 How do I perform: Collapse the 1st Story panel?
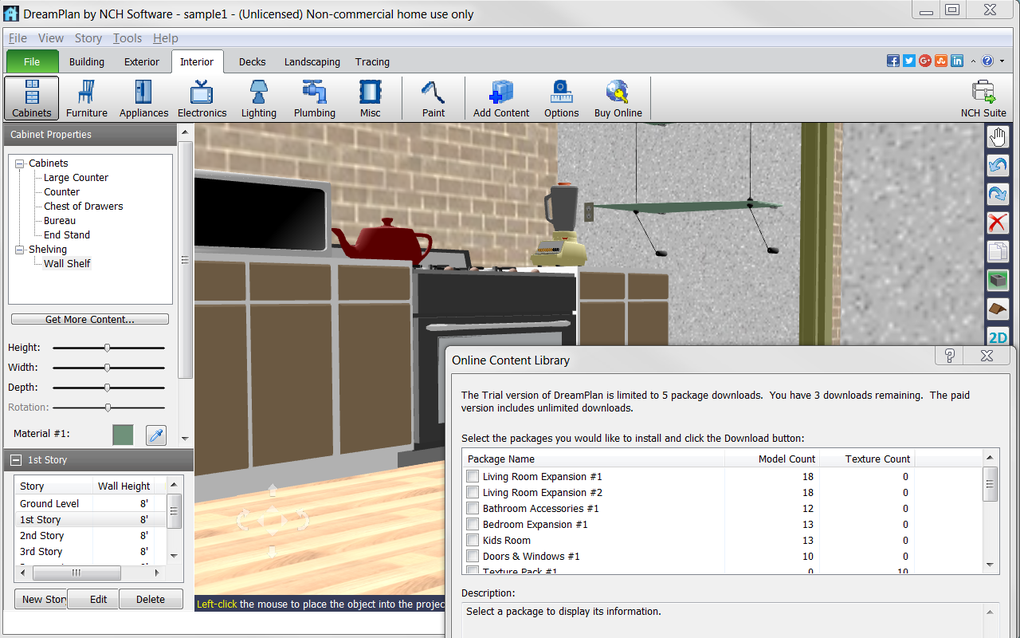coord(16,460)
